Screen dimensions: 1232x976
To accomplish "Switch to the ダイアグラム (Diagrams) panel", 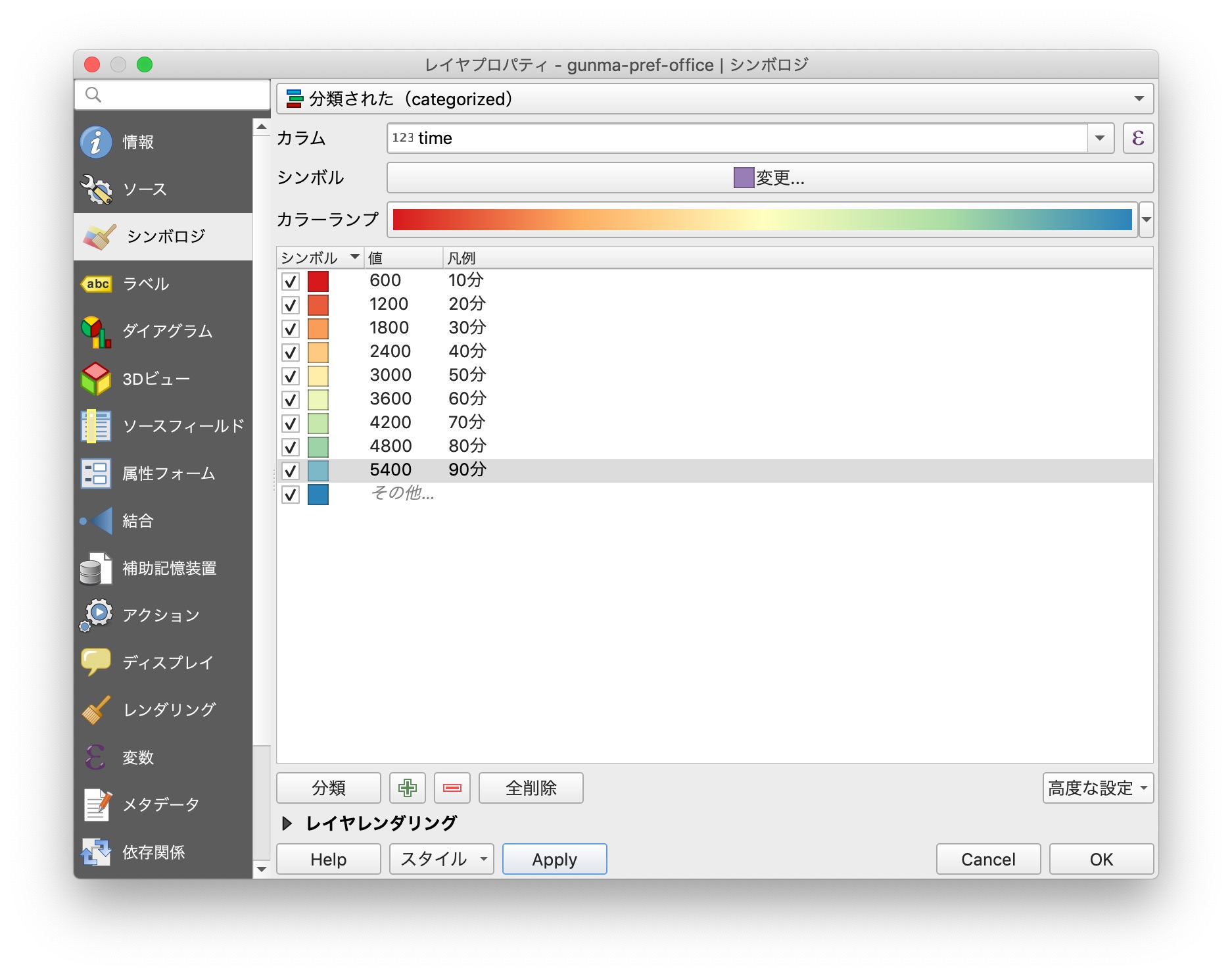I will [166, 331].
